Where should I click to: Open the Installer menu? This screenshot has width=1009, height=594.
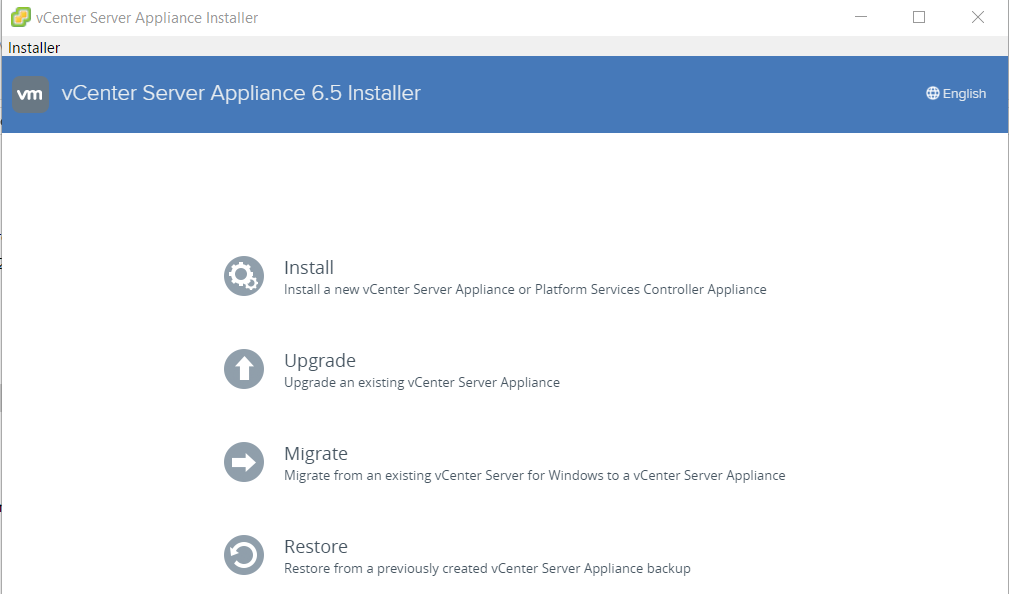point(34,48)
